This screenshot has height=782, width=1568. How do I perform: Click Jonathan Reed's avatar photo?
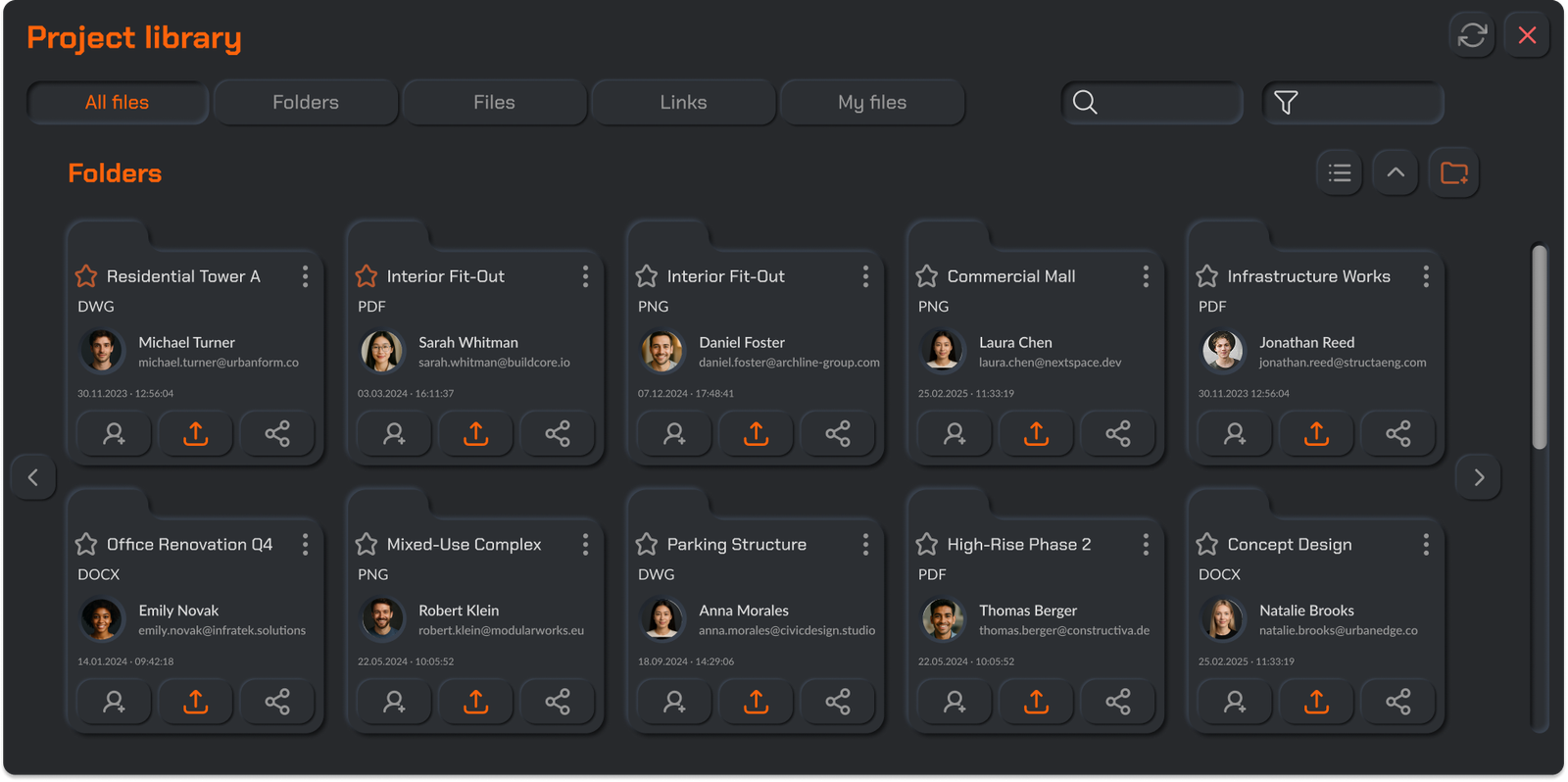pyautogui.click(x=1223, y=351)
